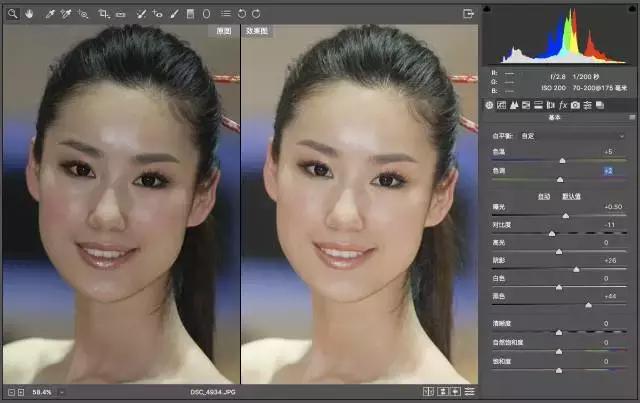Click the Default (默认值) link

pyautogui.click(x=571, y=197)
